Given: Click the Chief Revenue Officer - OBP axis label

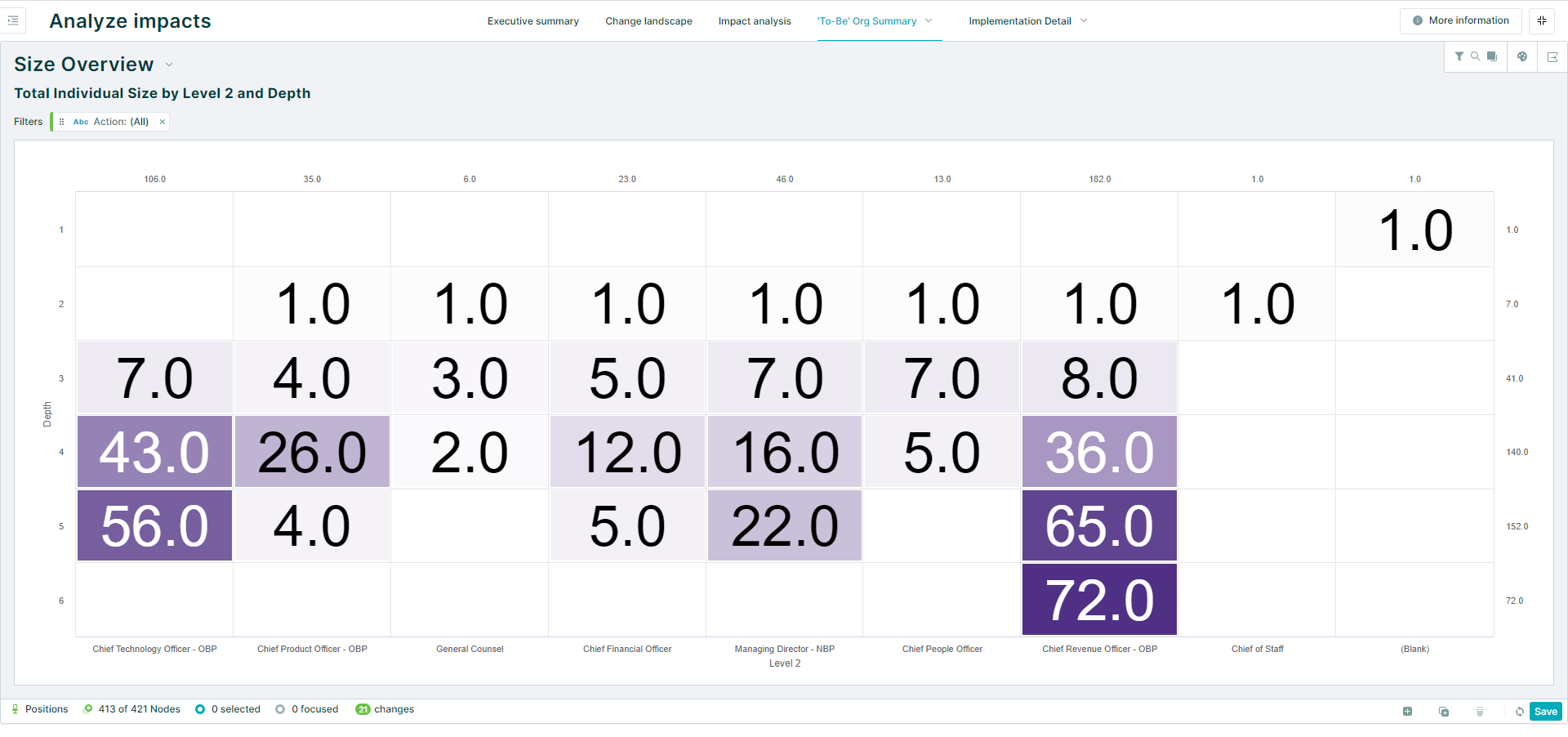Looking at the screenshot, I should pyautogui.click(x=1100, y=649).
